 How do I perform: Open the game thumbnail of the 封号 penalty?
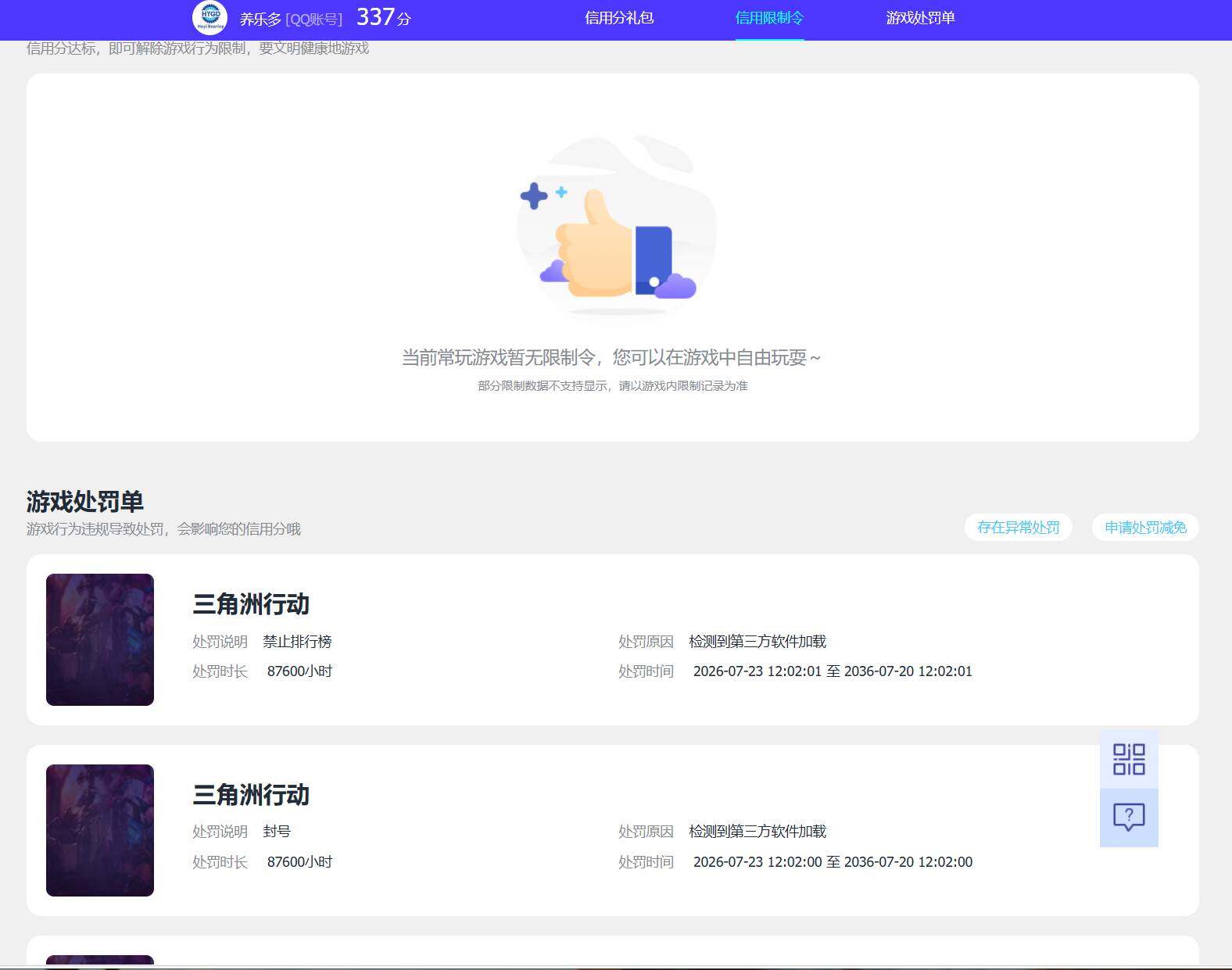click(100, 830)
